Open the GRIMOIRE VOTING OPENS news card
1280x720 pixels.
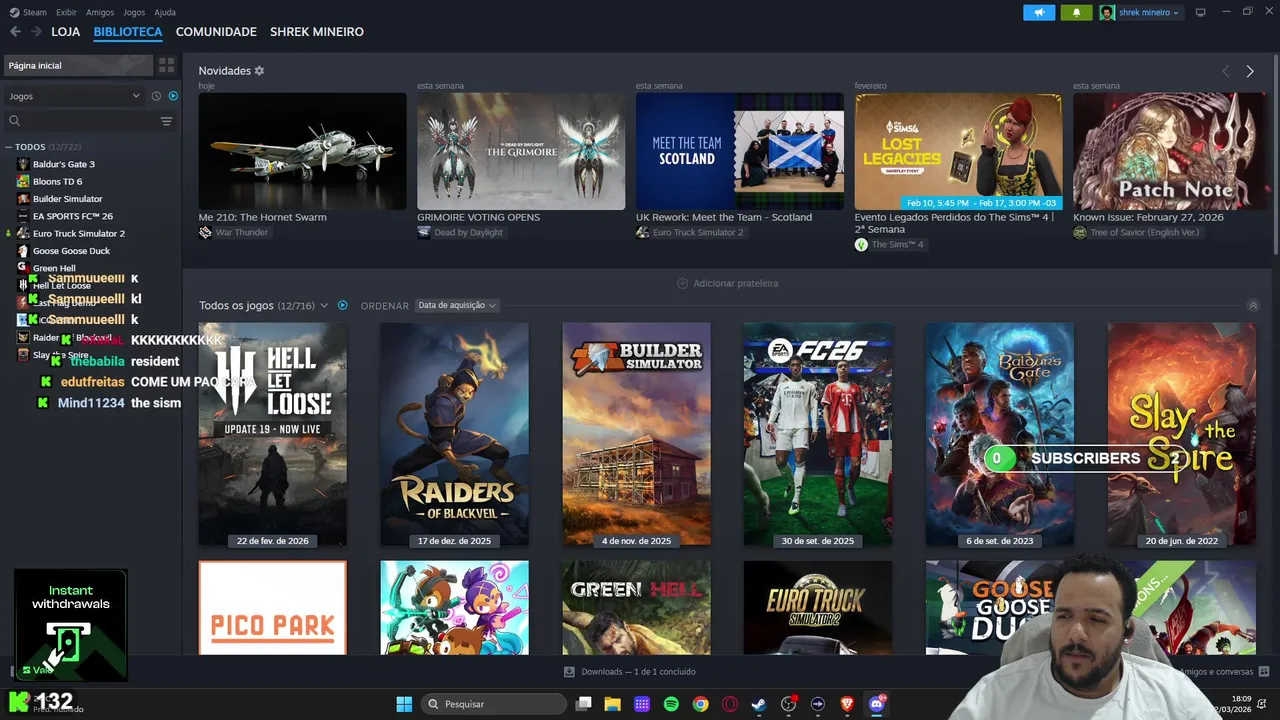[x=521, y=151]
